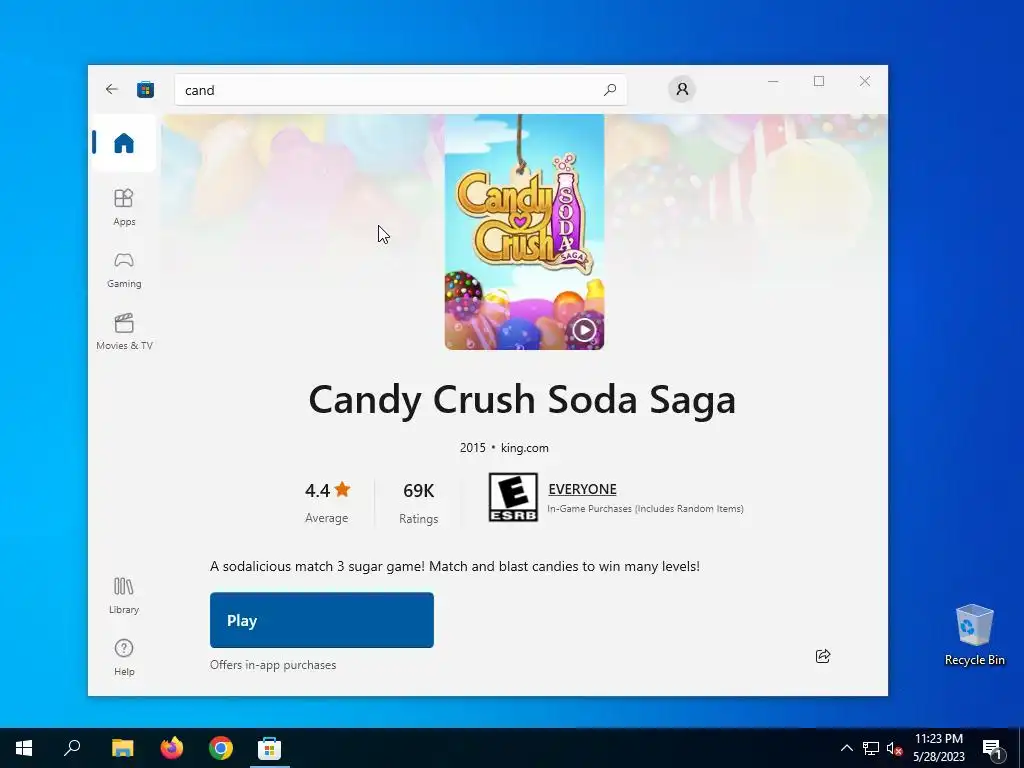
Task: Maximize the Microsoft Store window
Action: click(x=819, y=81)
